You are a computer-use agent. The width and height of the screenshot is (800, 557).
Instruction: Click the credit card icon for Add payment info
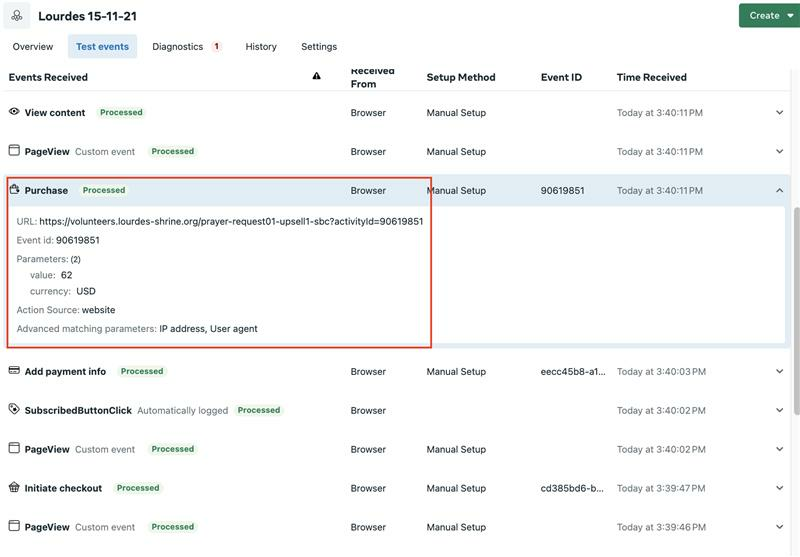click(14, 371)
